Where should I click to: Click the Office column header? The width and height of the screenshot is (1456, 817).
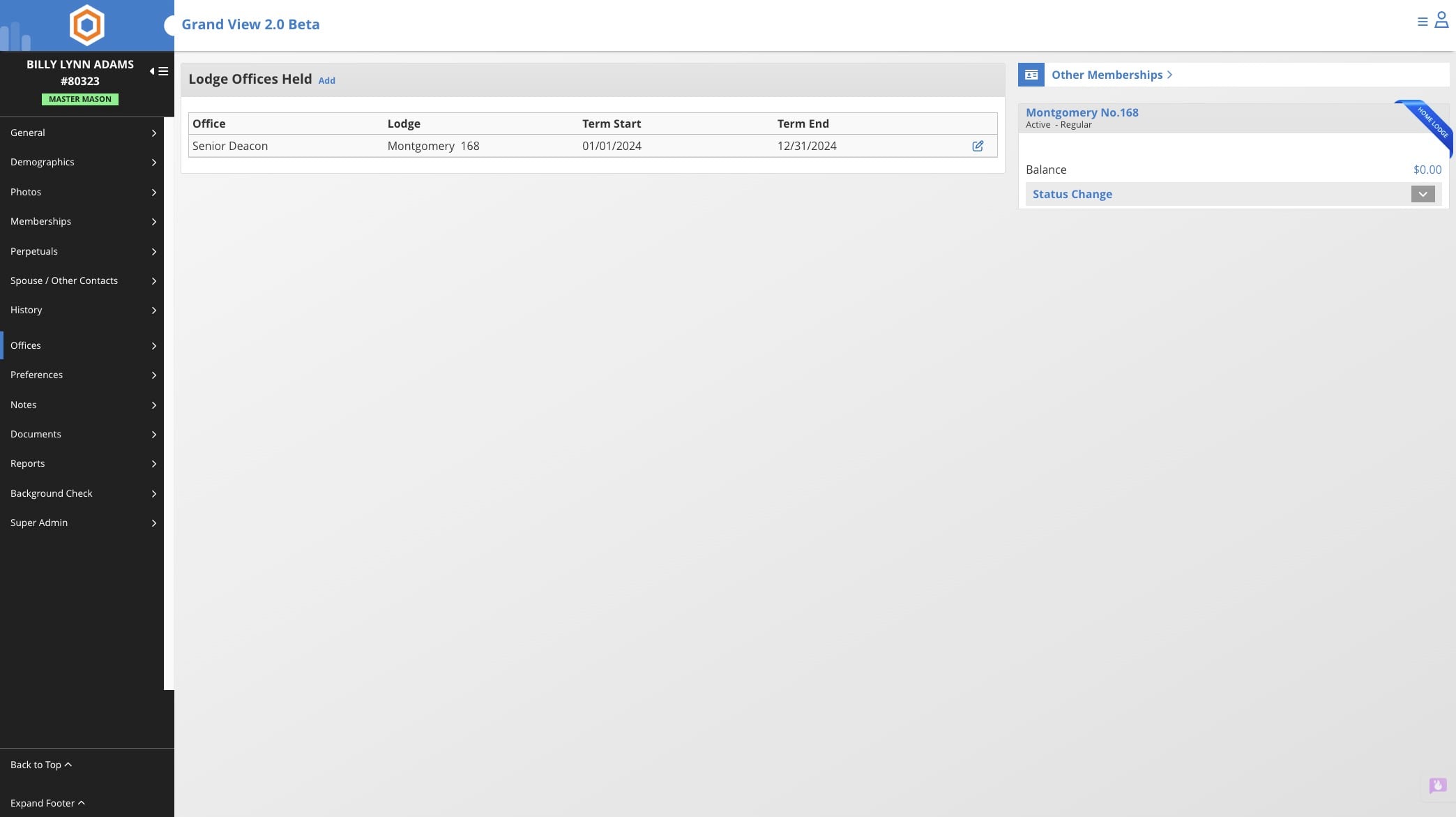208,123
